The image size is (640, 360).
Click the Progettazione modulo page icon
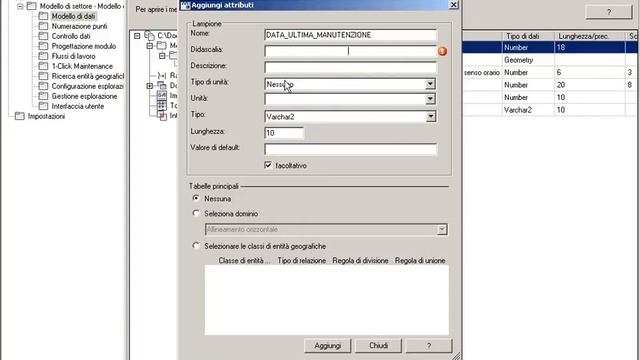(x=43, y=46)
